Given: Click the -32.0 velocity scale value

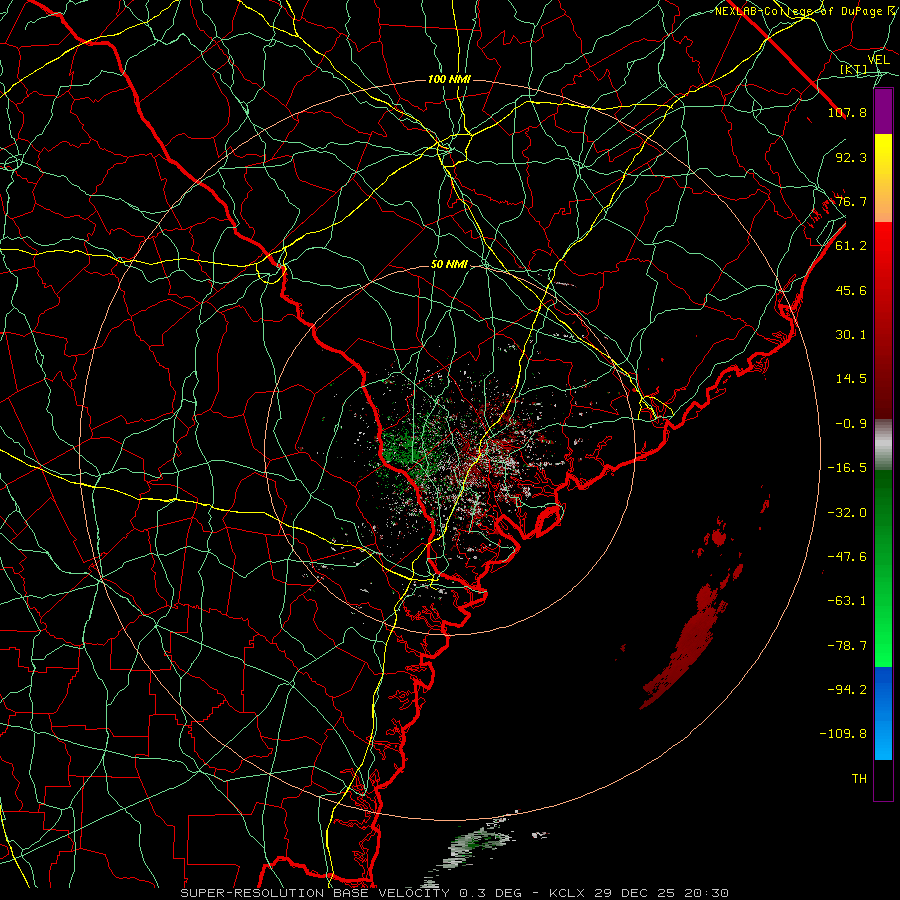Looking at the screenshot, I should coord(847,513).
